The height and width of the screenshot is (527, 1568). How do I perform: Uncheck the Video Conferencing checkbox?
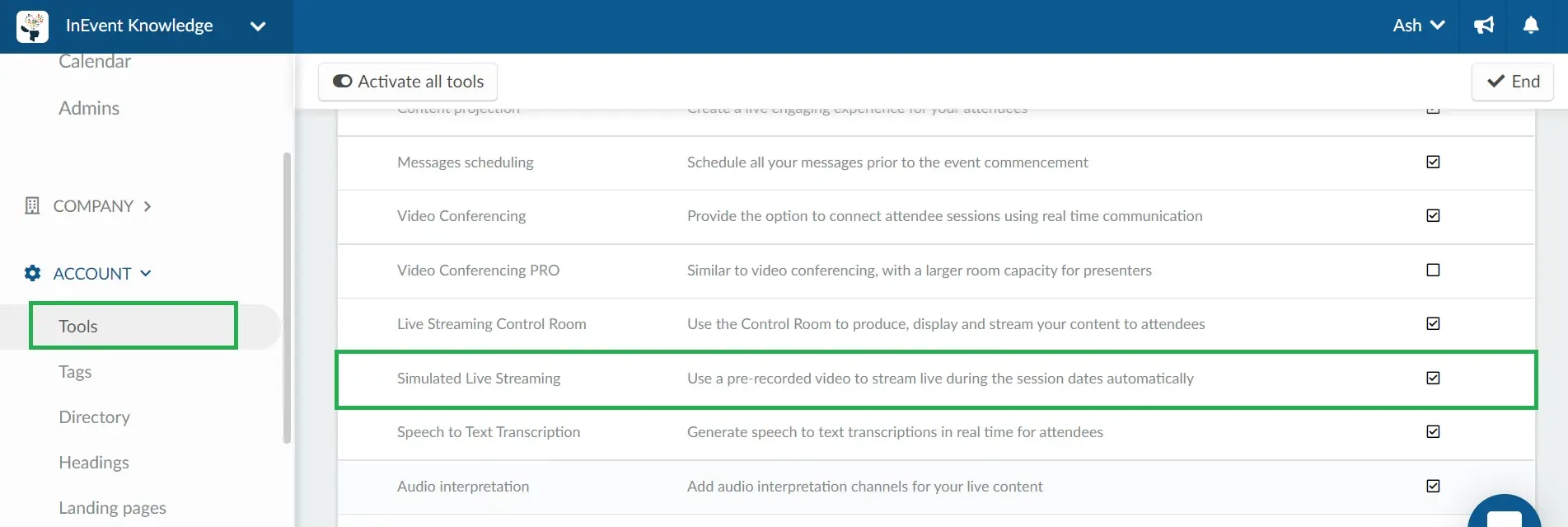[1433, 215]
